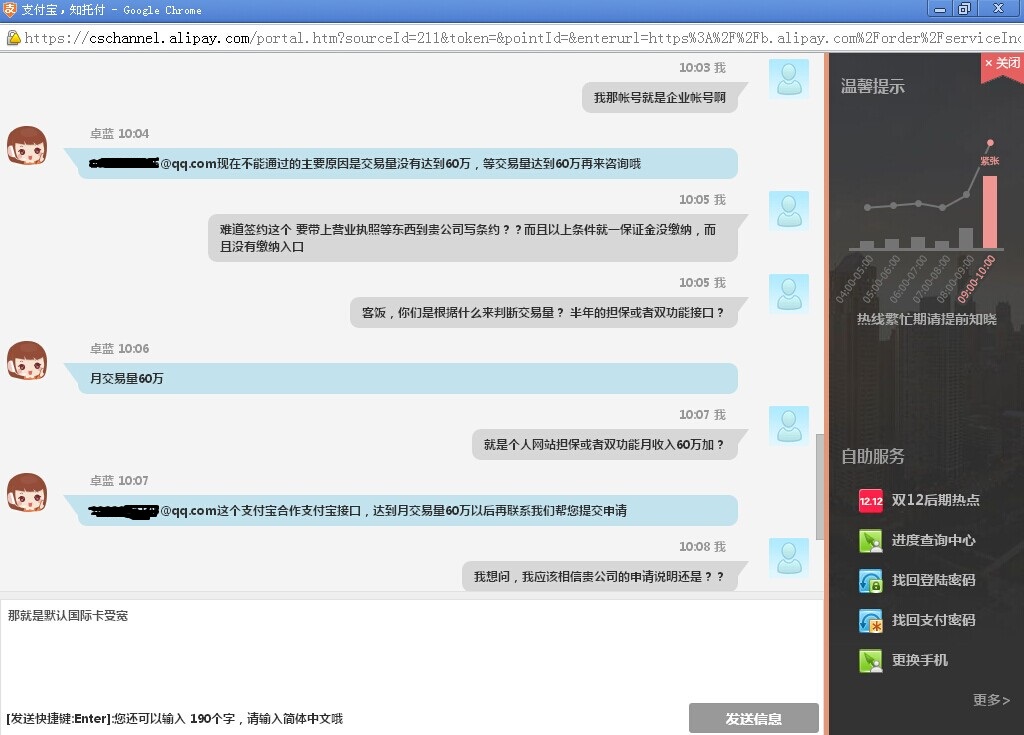This screenshot has height=735, width=1024.
Task: Click the 找回登陆密码 lock icon
Action: pos(871,580)
